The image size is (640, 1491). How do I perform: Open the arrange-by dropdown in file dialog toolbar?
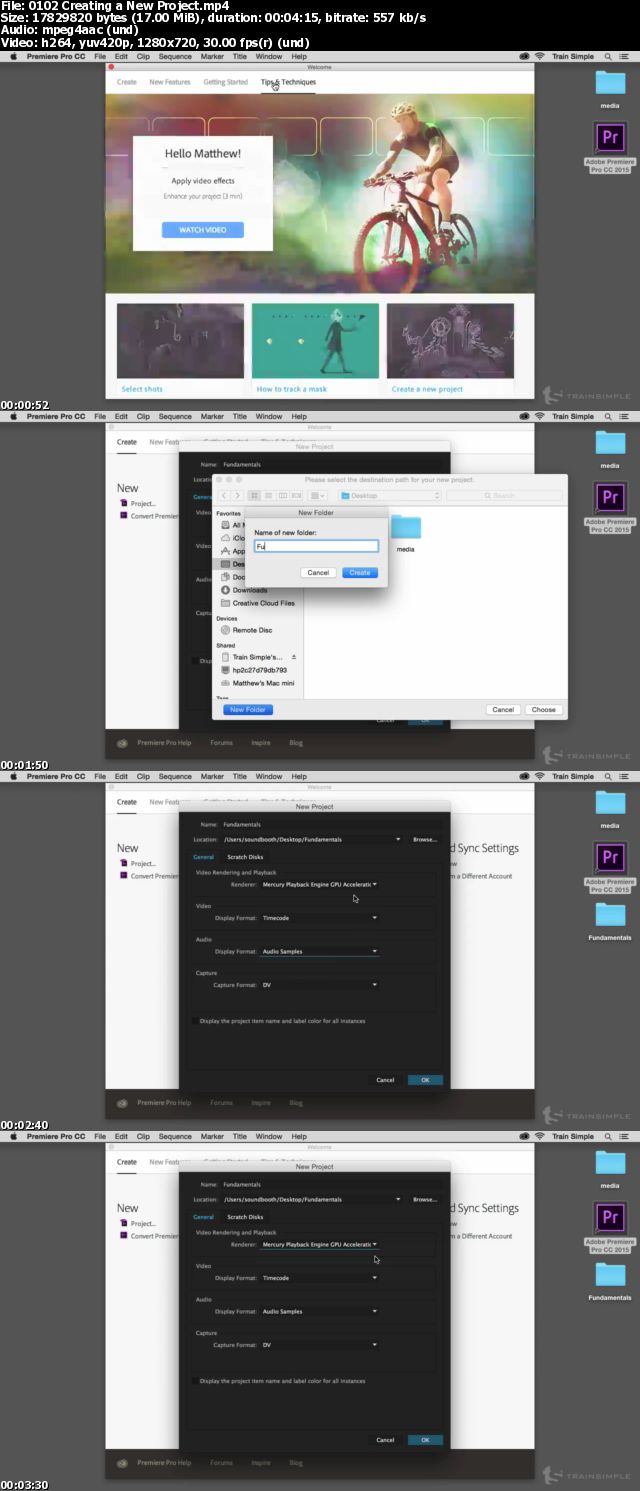pos(317,495)
